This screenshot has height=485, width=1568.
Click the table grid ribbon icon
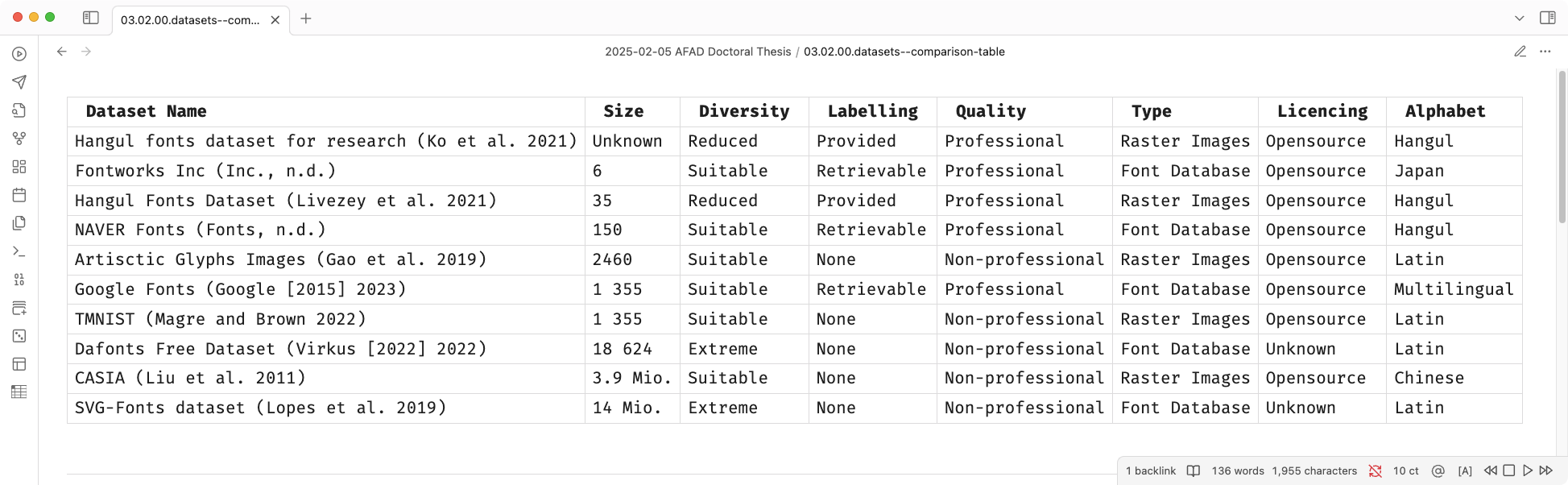[x=19, y=392]
